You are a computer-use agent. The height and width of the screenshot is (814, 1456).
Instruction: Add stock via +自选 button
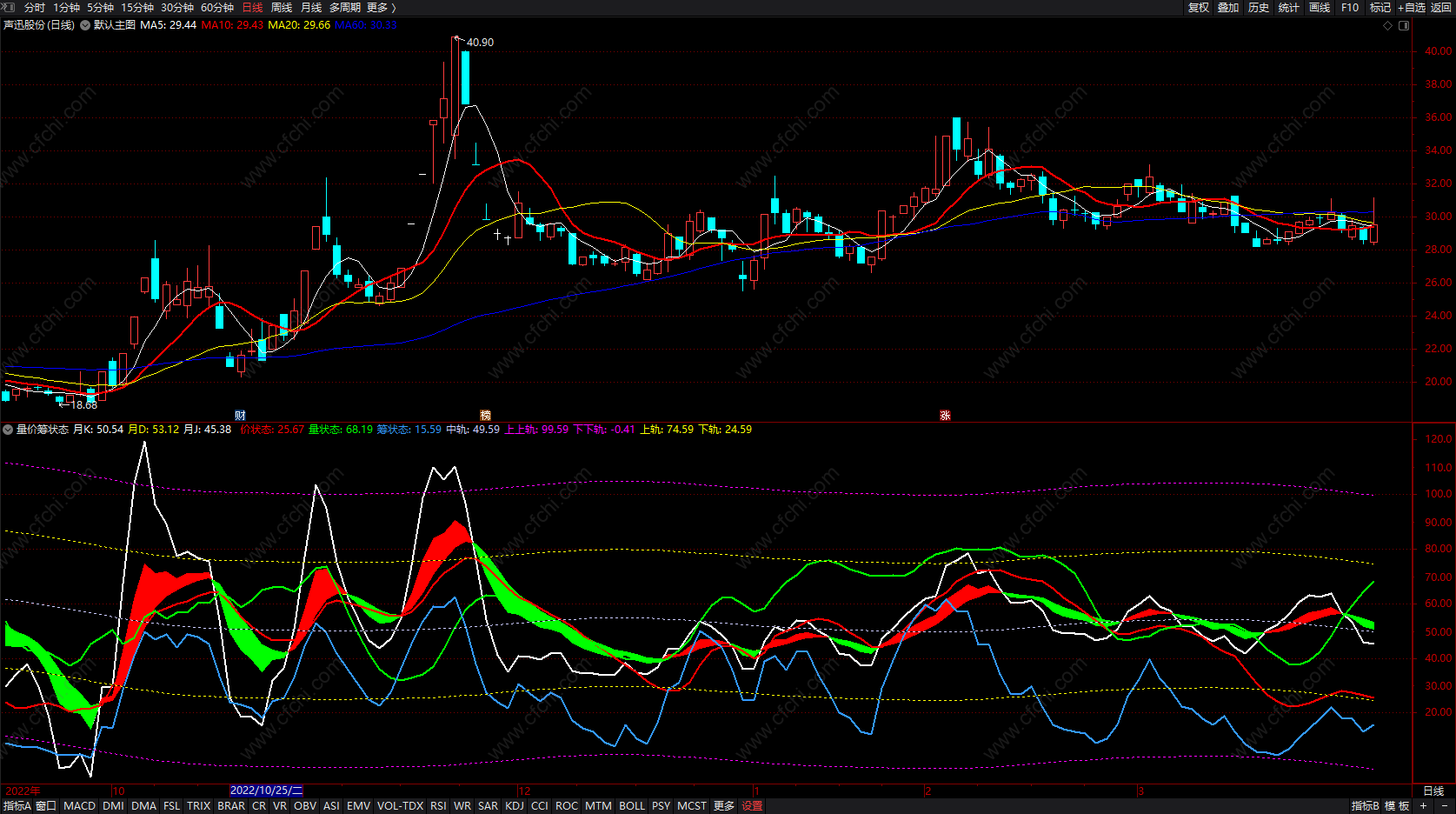(x=1412, y=7)
